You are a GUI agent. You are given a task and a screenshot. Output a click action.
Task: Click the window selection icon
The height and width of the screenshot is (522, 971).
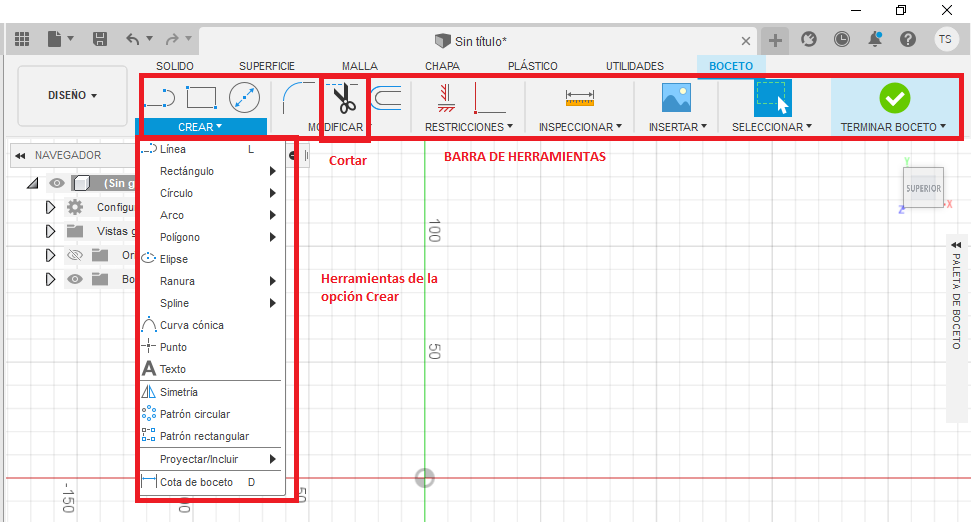[x=772, y=98]
